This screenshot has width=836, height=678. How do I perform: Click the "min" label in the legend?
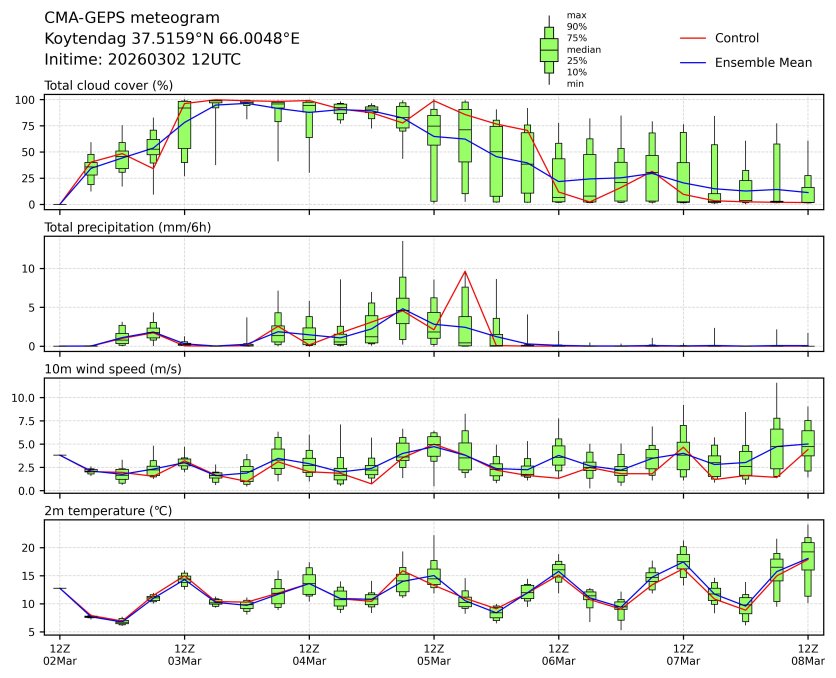click(574, 84)
